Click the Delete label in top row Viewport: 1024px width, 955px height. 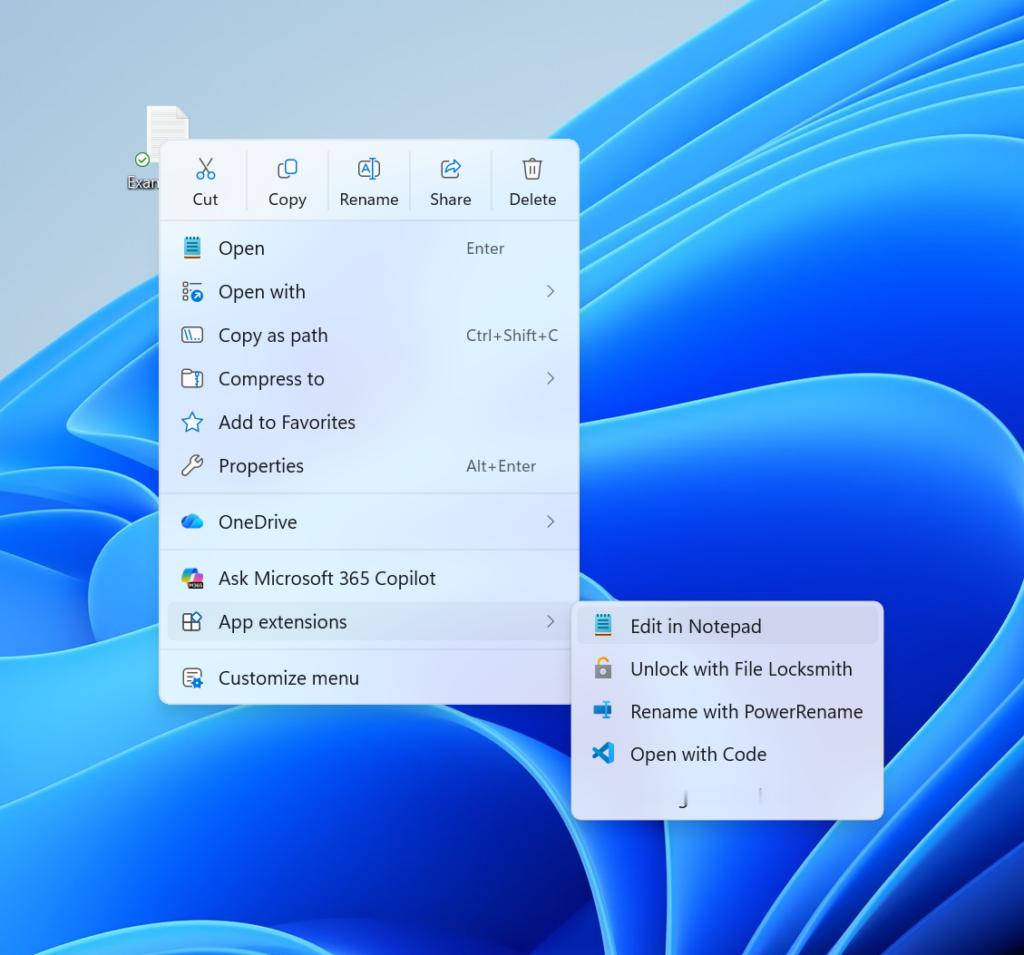click(x=532, y=199)
